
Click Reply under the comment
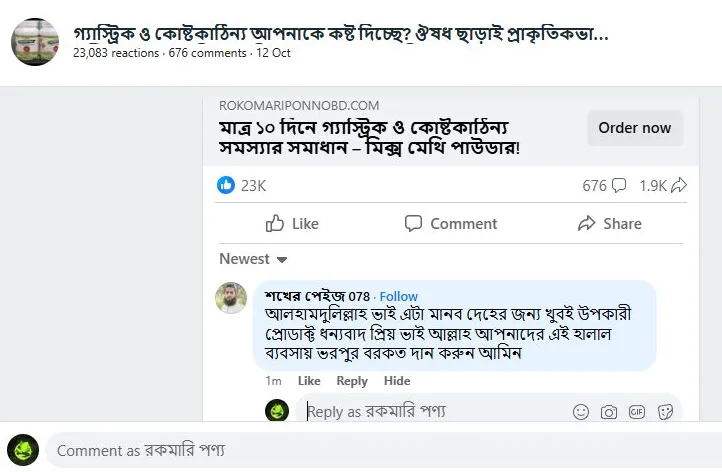352,381
